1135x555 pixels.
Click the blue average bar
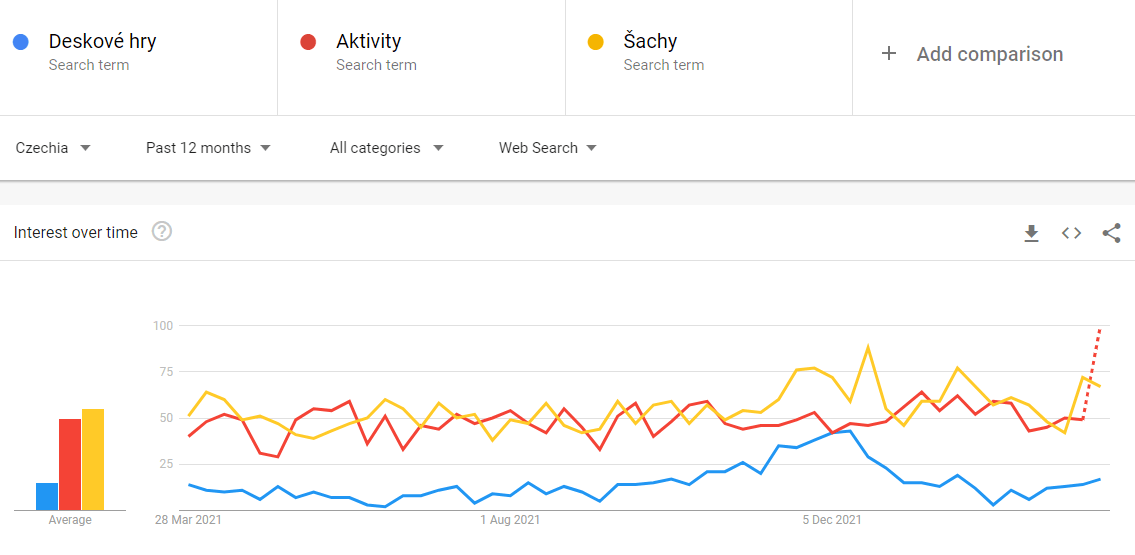47,496
